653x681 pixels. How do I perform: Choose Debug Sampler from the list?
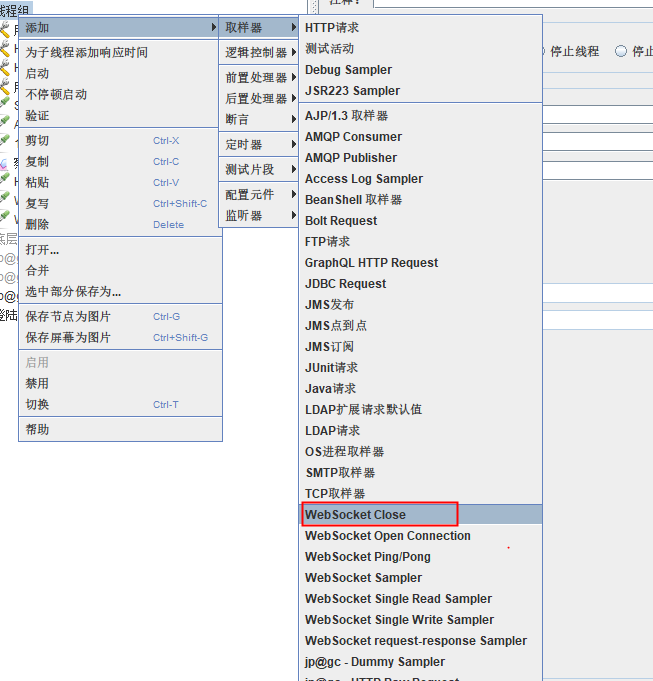(348, 70)
